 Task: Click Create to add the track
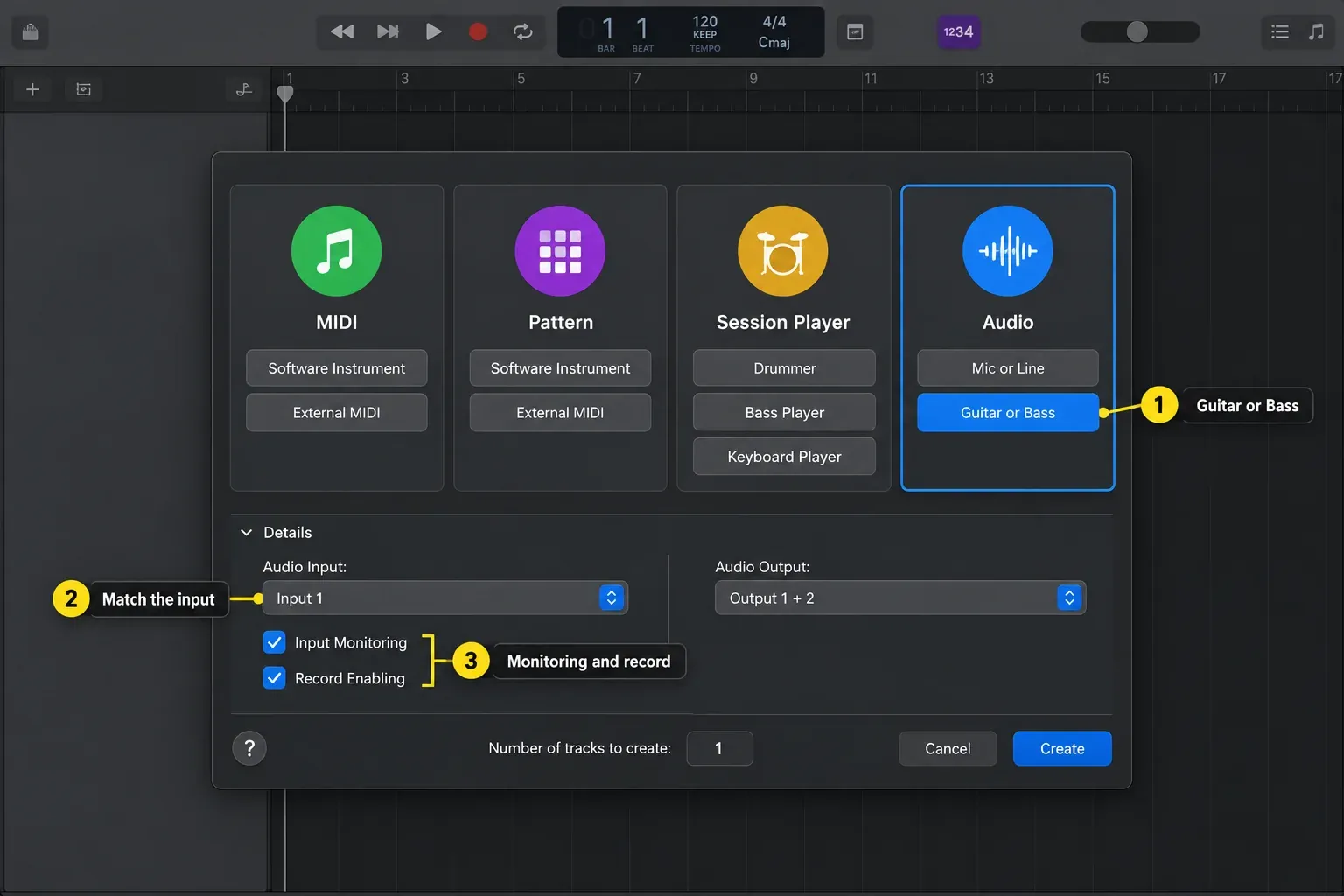(1062, 749)
